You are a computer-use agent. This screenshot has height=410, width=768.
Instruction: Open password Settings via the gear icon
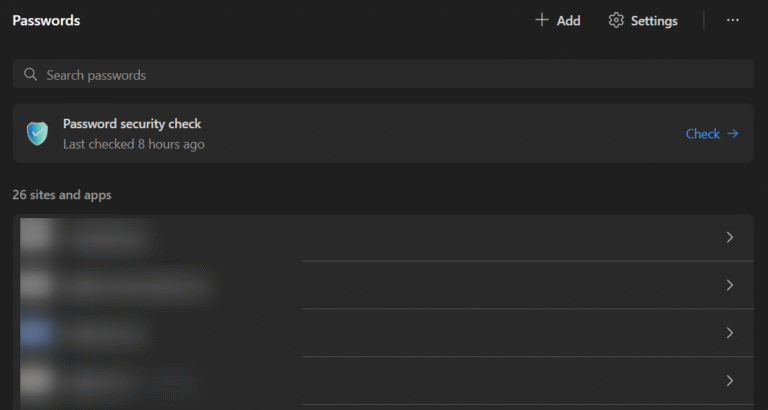[616, 20]
